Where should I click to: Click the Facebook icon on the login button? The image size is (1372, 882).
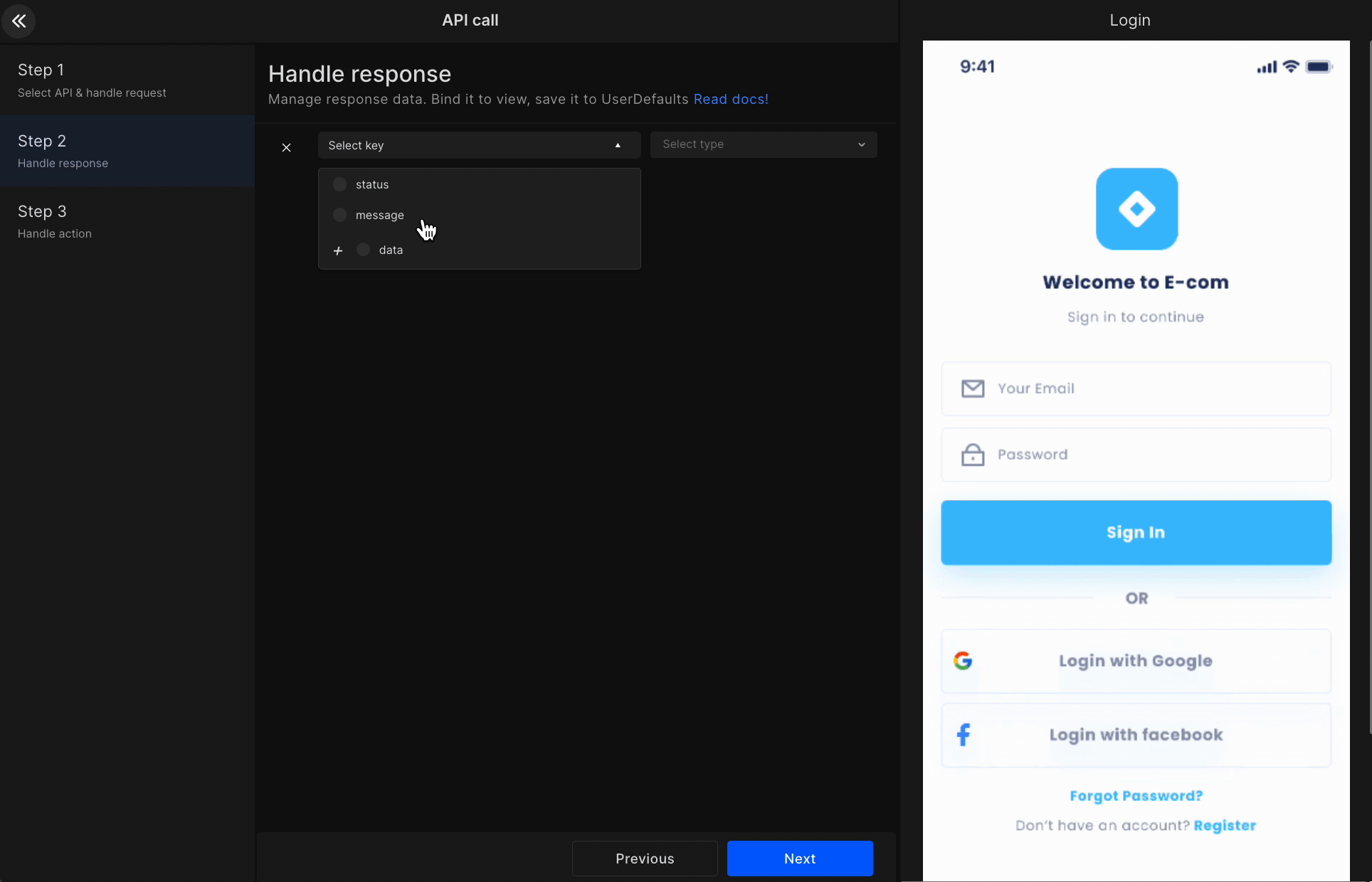click(963, 734)
